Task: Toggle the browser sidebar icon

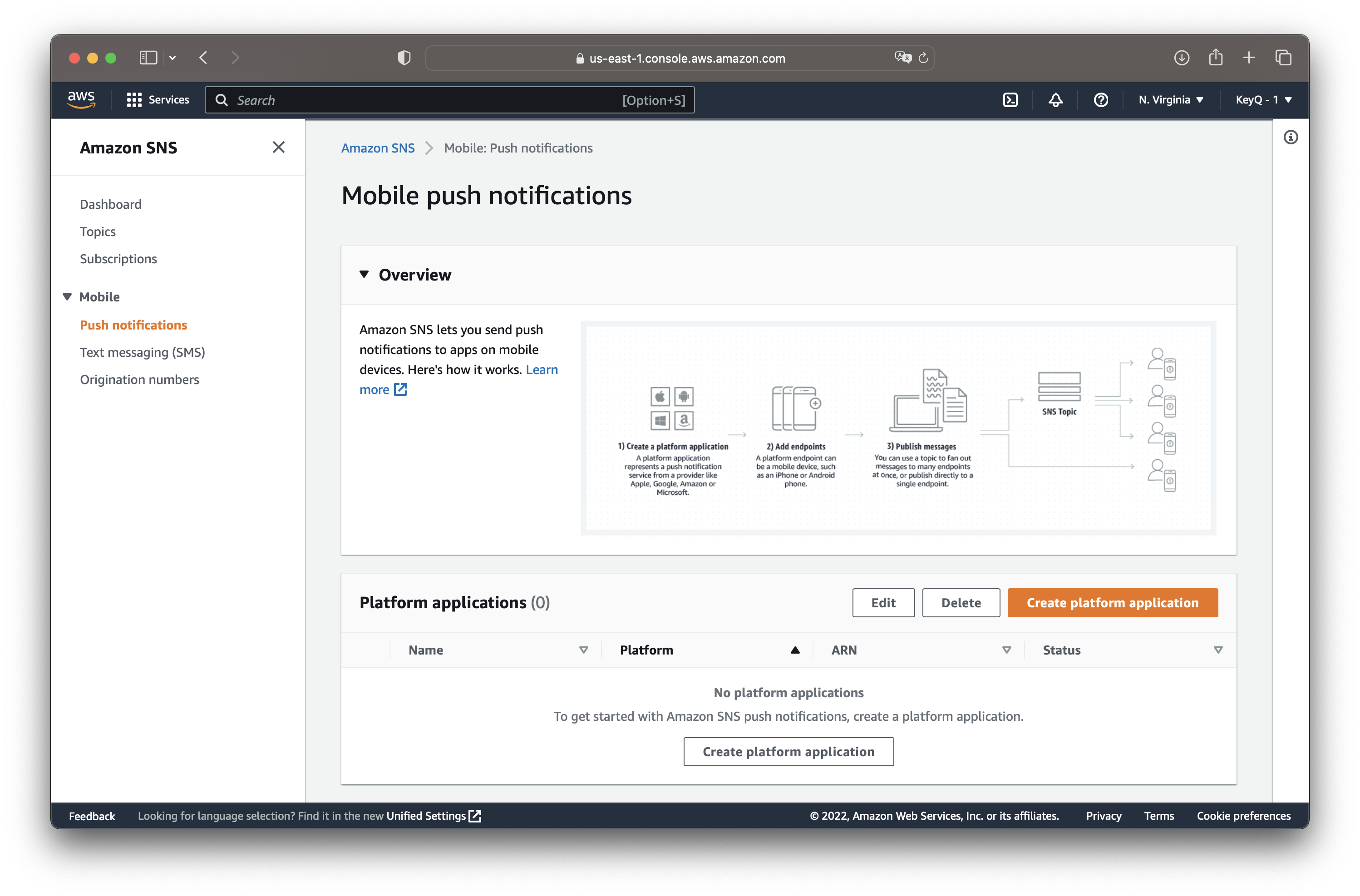Action: point(148,57)
